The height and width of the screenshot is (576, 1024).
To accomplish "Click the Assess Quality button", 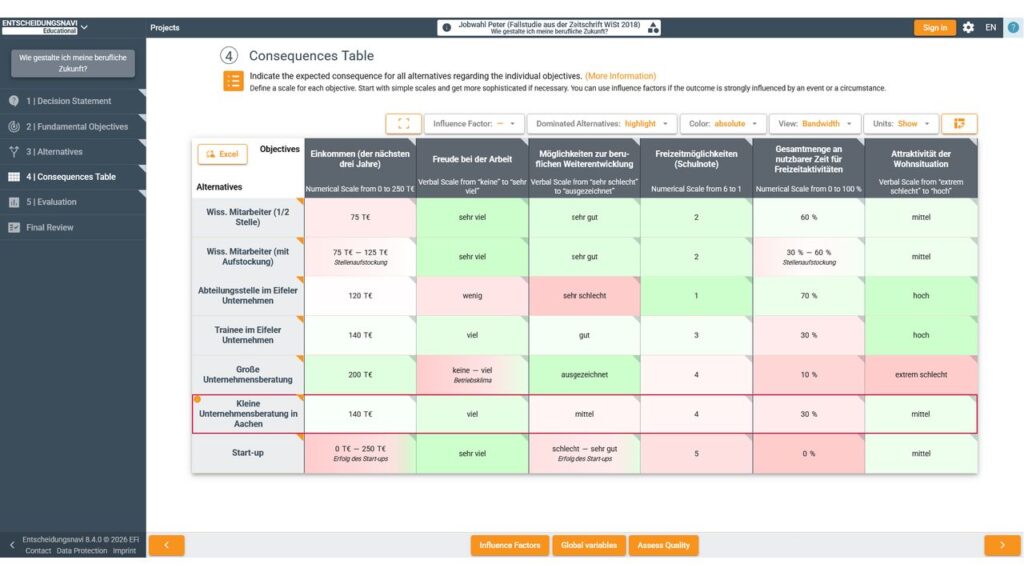I will (x=664, y=545).
